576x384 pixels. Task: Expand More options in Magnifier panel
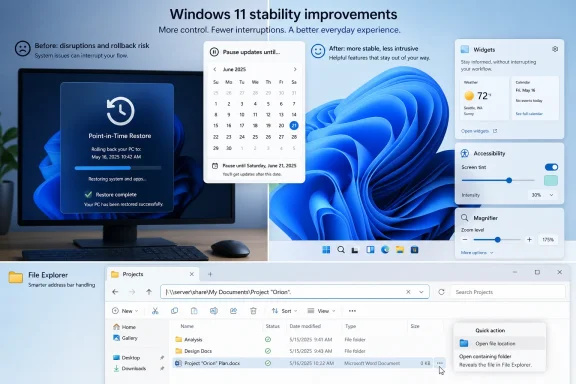(x=476, y=253)
